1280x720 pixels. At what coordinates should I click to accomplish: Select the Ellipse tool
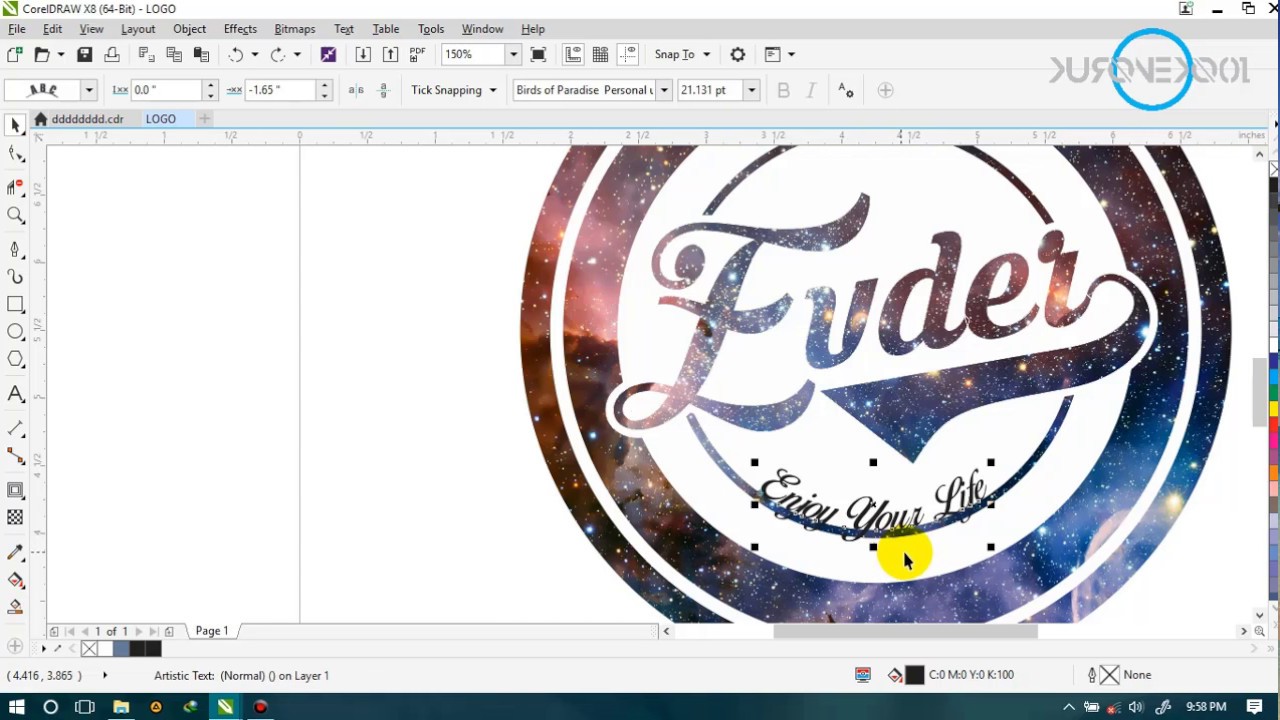15,332
